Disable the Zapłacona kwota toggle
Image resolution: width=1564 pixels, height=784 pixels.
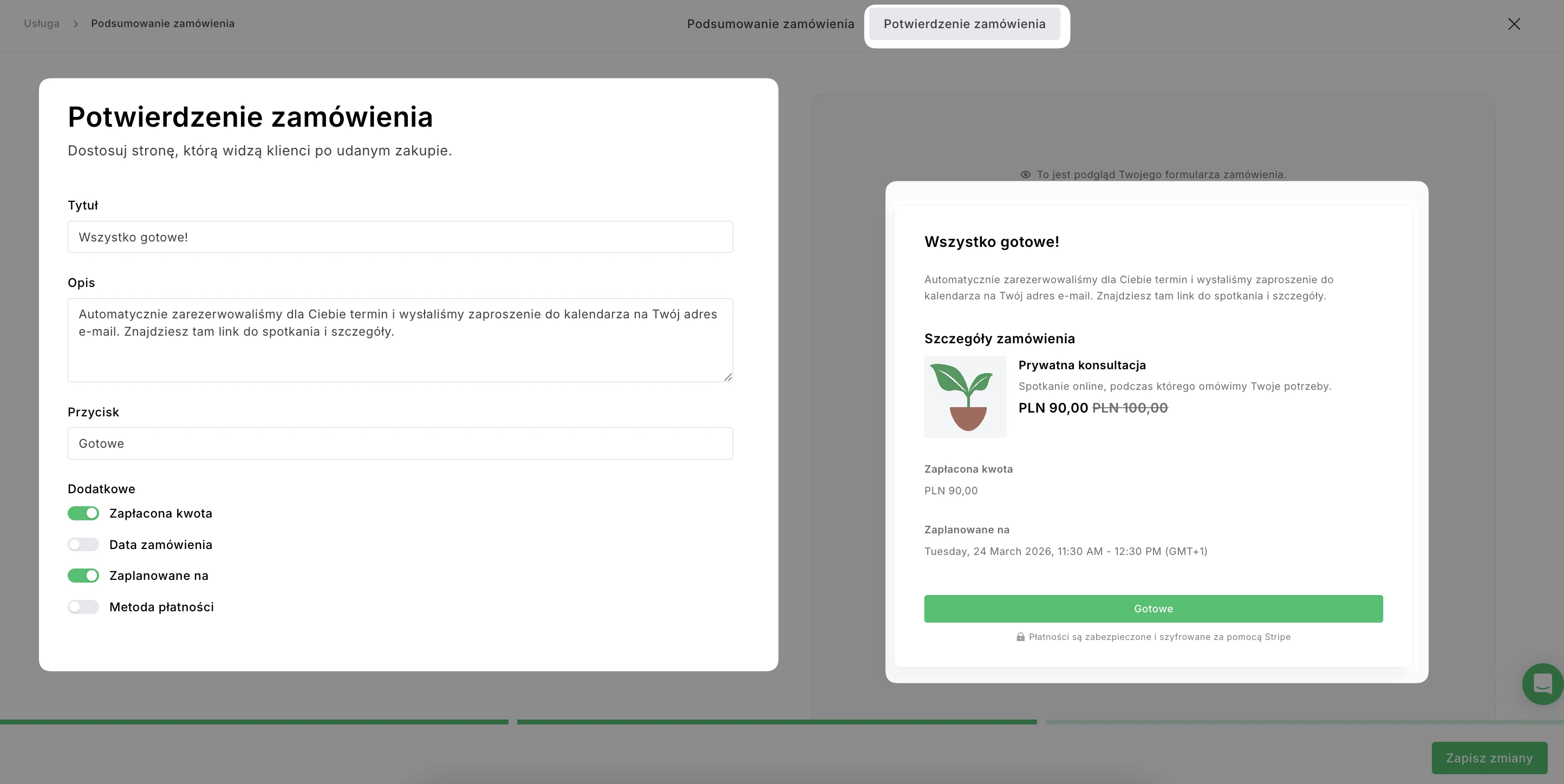point(83,513)
